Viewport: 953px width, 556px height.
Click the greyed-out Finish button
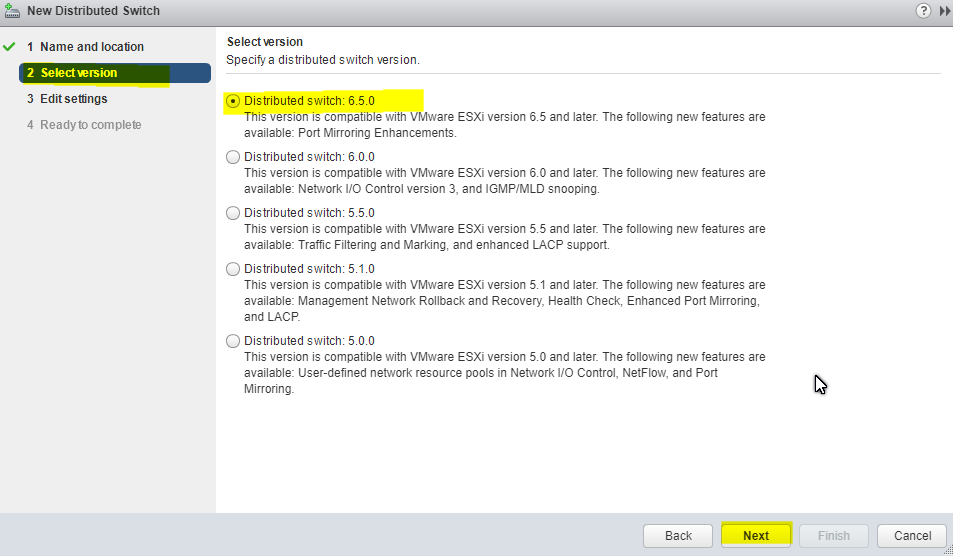833,535
